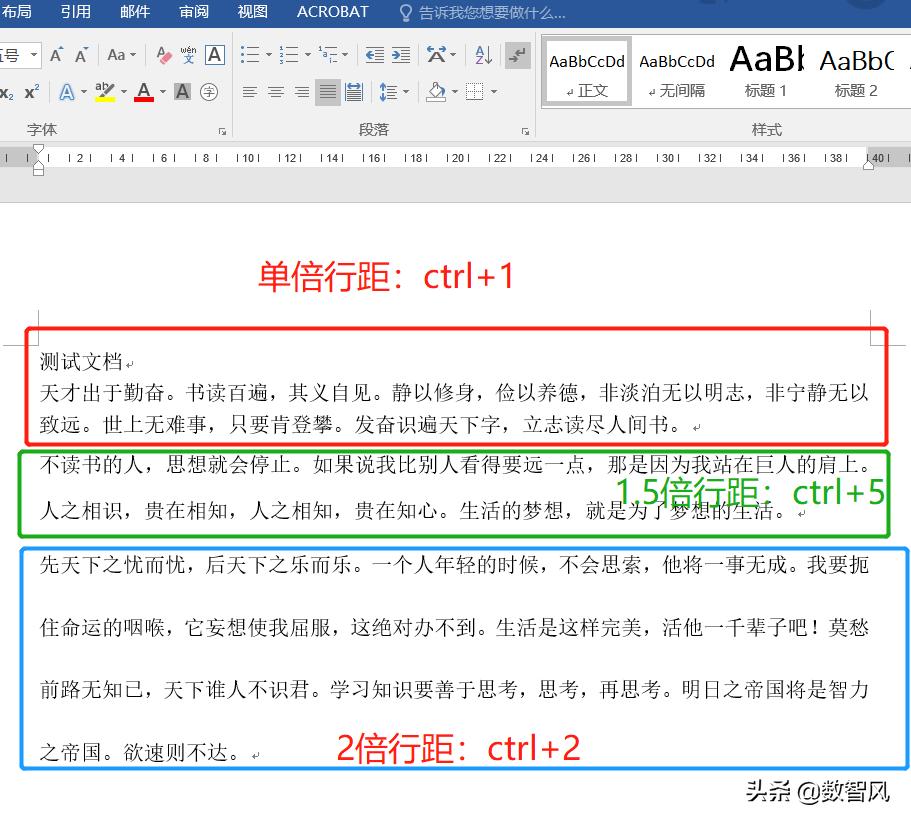Clear all formatting with the eraser icon

(162, 55)
